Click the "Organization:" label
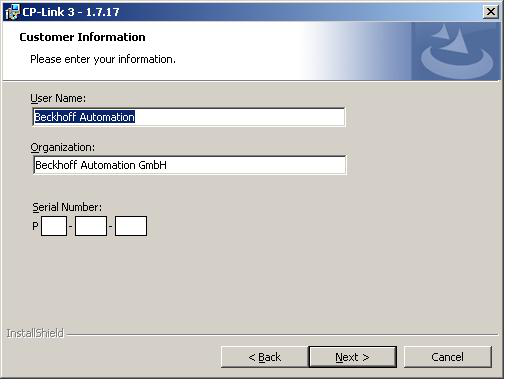This screenshot has width=512, height=384. point(63,147)
